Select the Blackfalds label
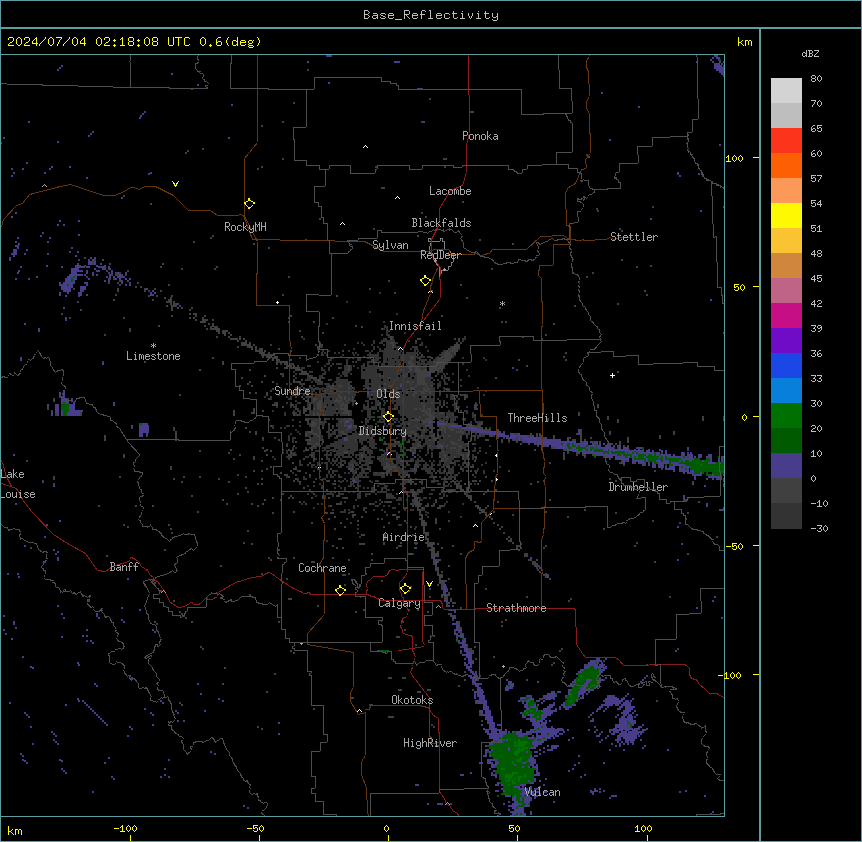 coord(441,223)
